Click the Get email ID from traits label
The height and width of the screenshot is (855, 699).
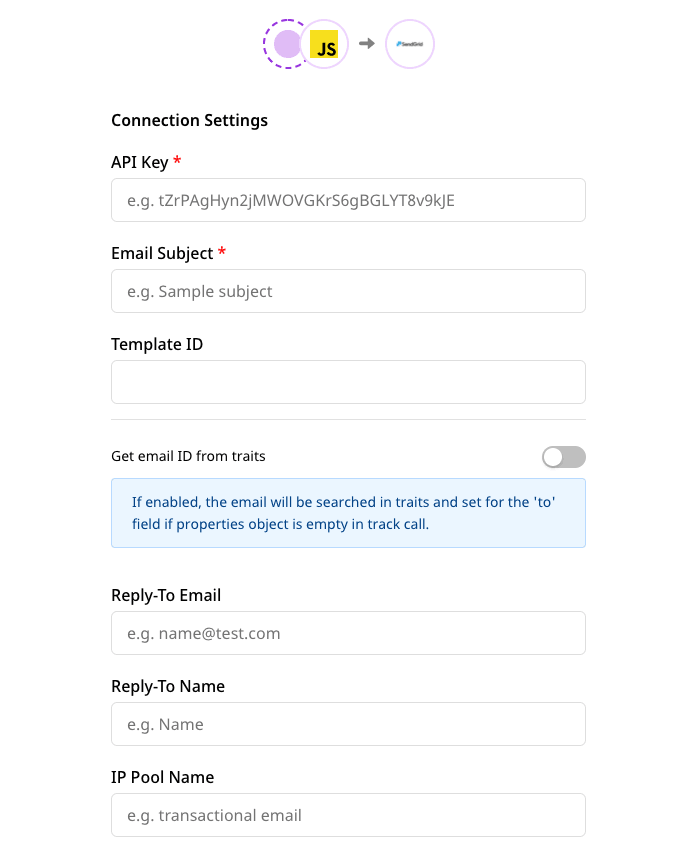[188, 456]
